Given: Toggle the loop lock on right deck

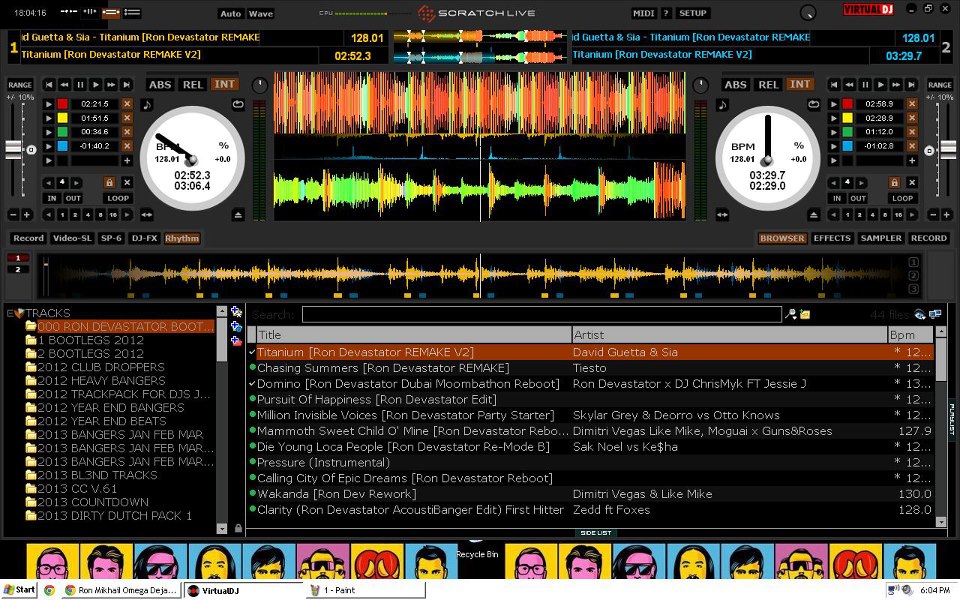Looking at the screenshot, I should (894, 182).
